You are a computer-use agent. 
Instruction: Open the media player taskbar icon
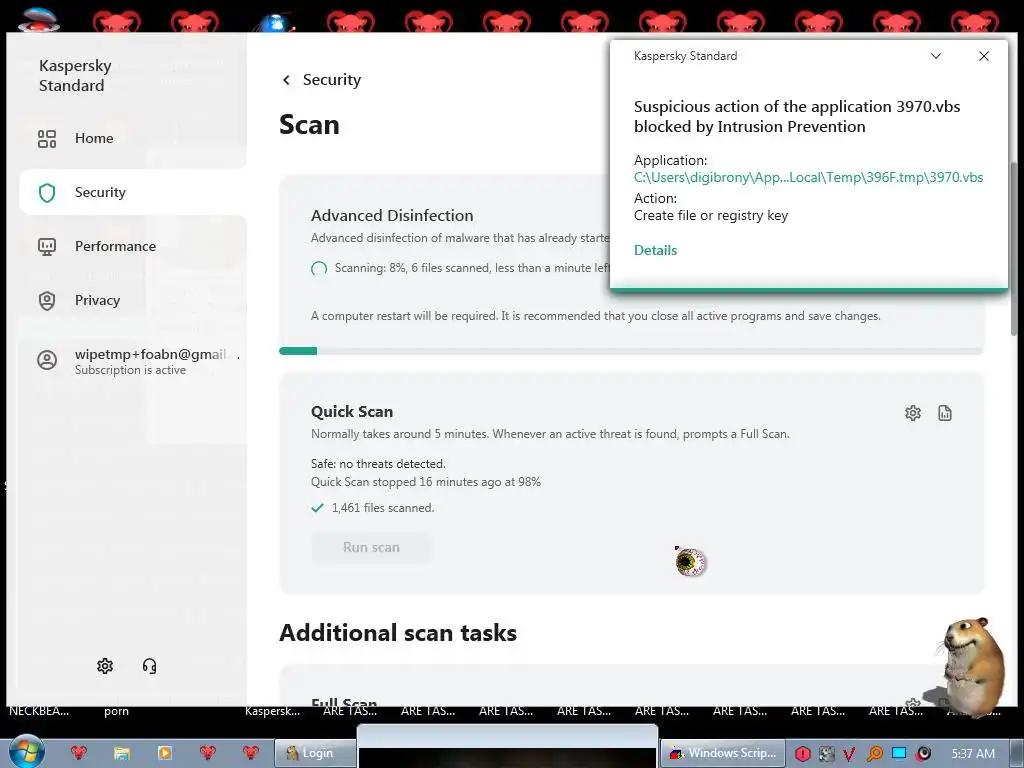165,753
